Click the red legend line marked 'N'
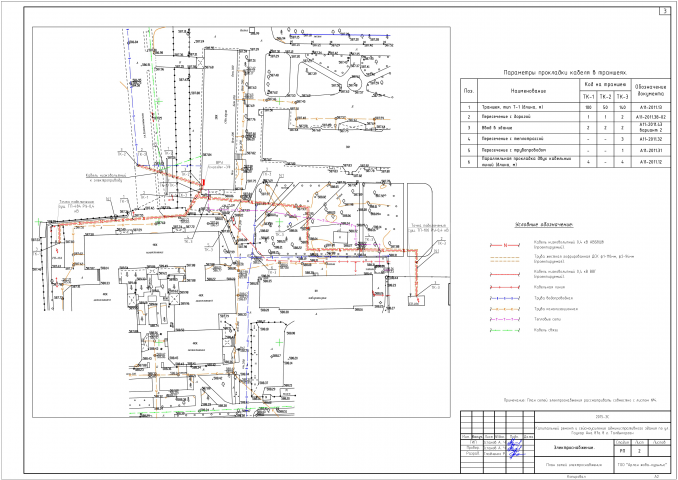 [504, 245]
